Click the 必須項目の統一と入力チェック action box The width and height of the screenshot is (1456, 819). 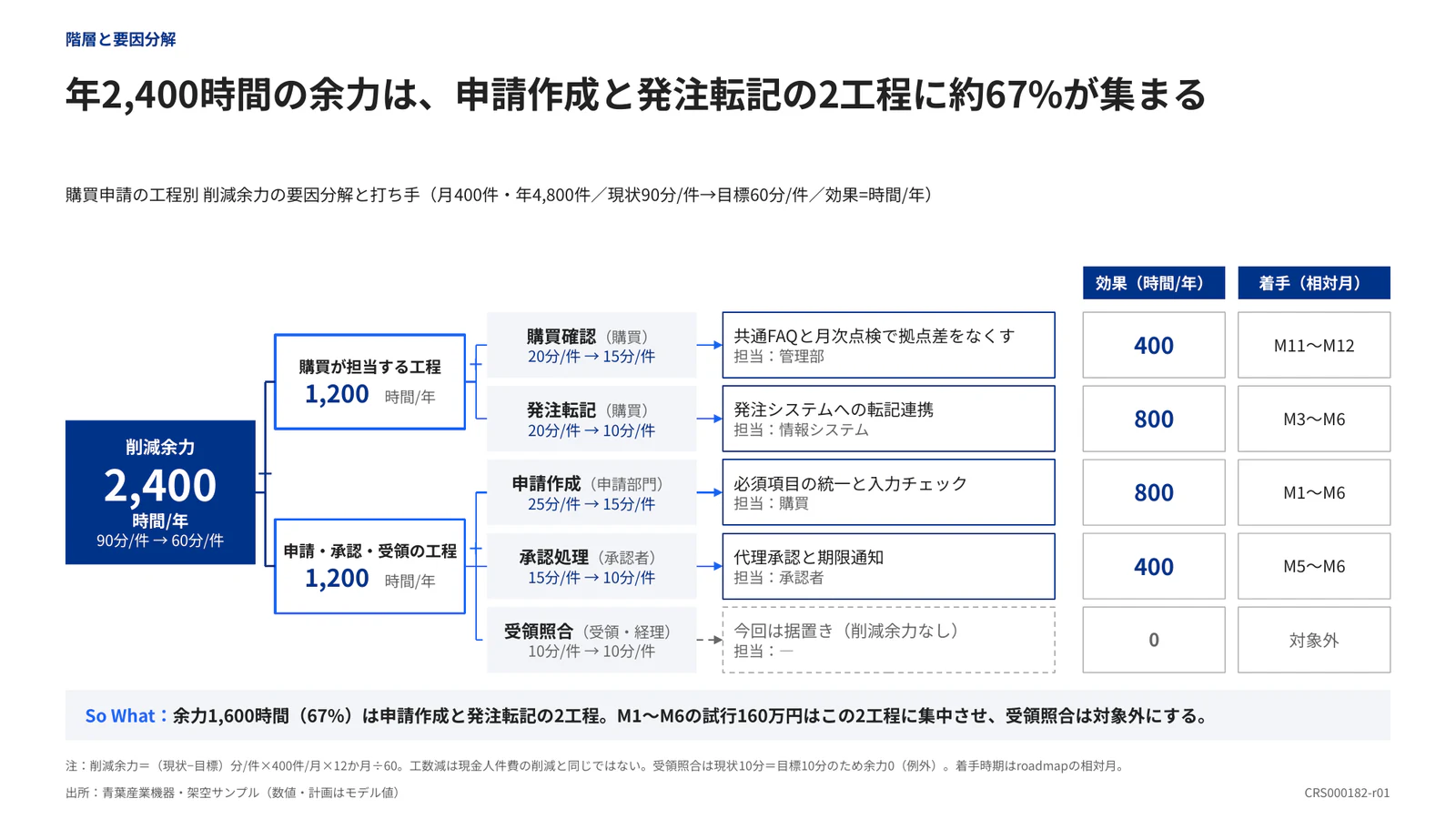click(888, 492)
